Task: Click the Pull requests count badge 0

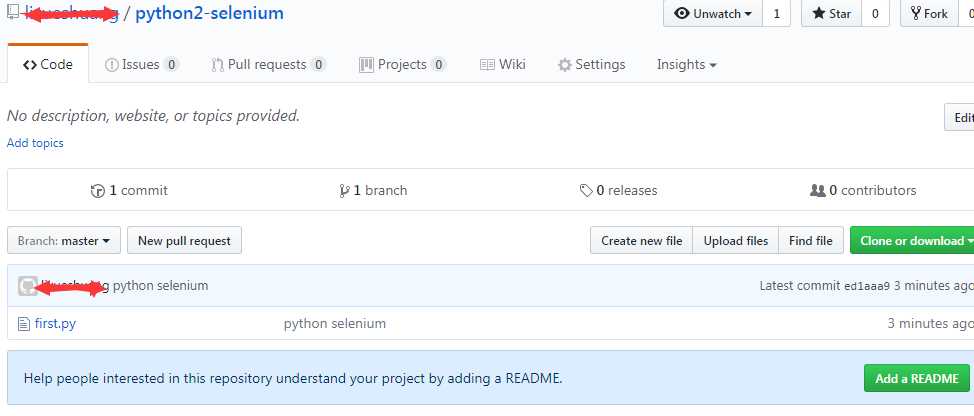Action: pyautogui.click(x=318, y=65)
